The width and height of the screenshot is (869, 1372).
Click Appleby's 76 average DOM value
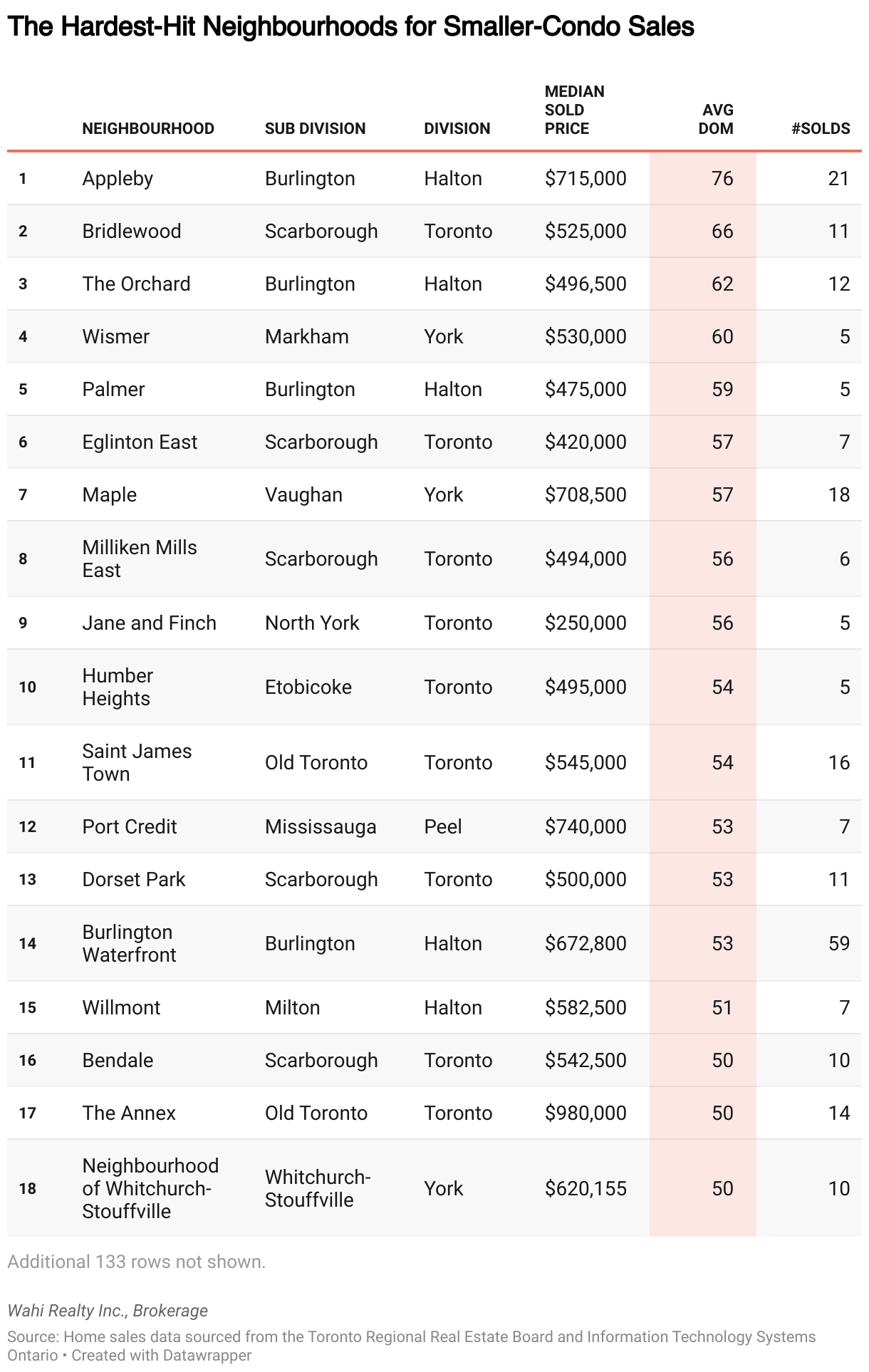click(722, 179)
